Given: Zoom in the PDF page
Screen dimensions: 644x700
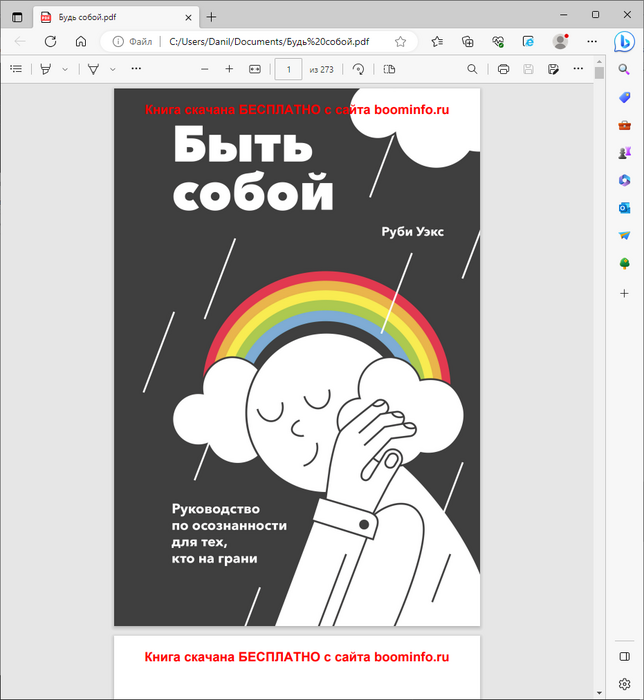Looking at the screenshot, I should [x=229, y=69].
